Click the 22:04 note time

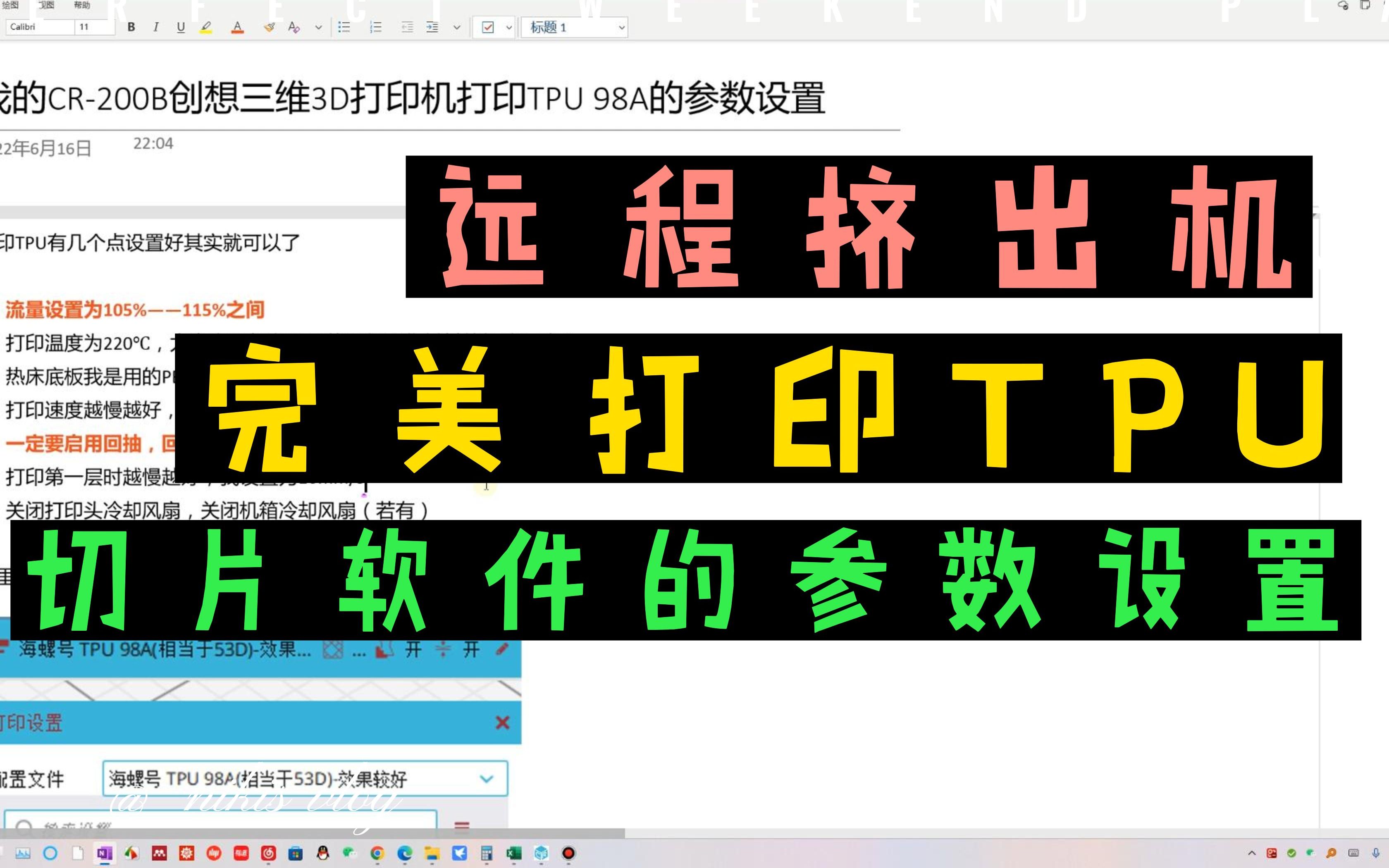click(x=153, y=143)
